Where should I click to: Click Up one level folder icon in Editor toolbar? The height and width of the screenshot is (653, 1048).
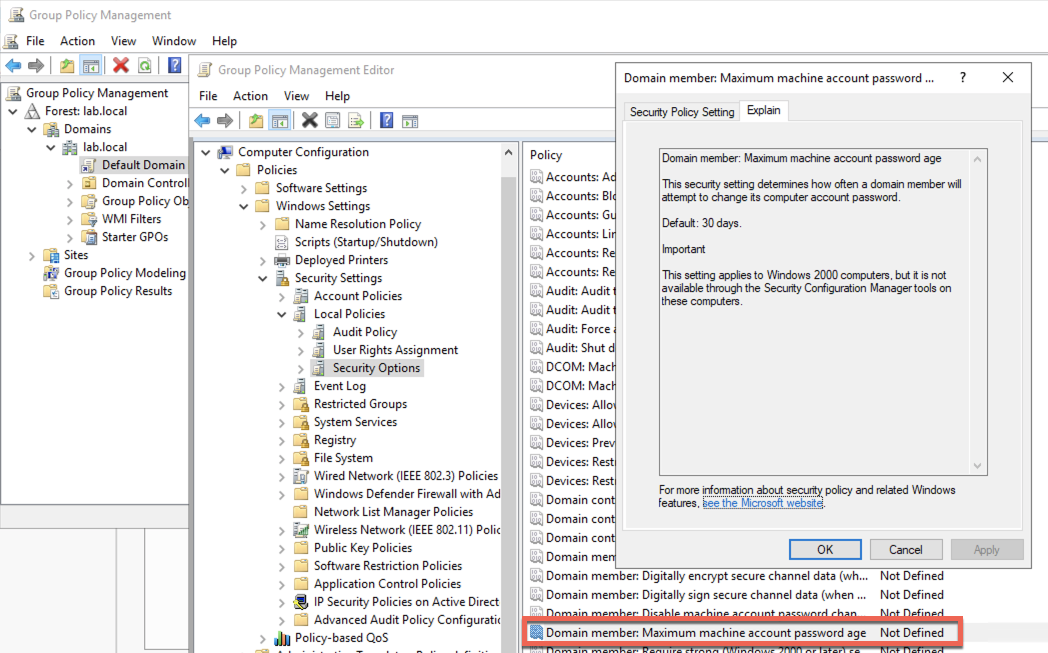(255, 120)
